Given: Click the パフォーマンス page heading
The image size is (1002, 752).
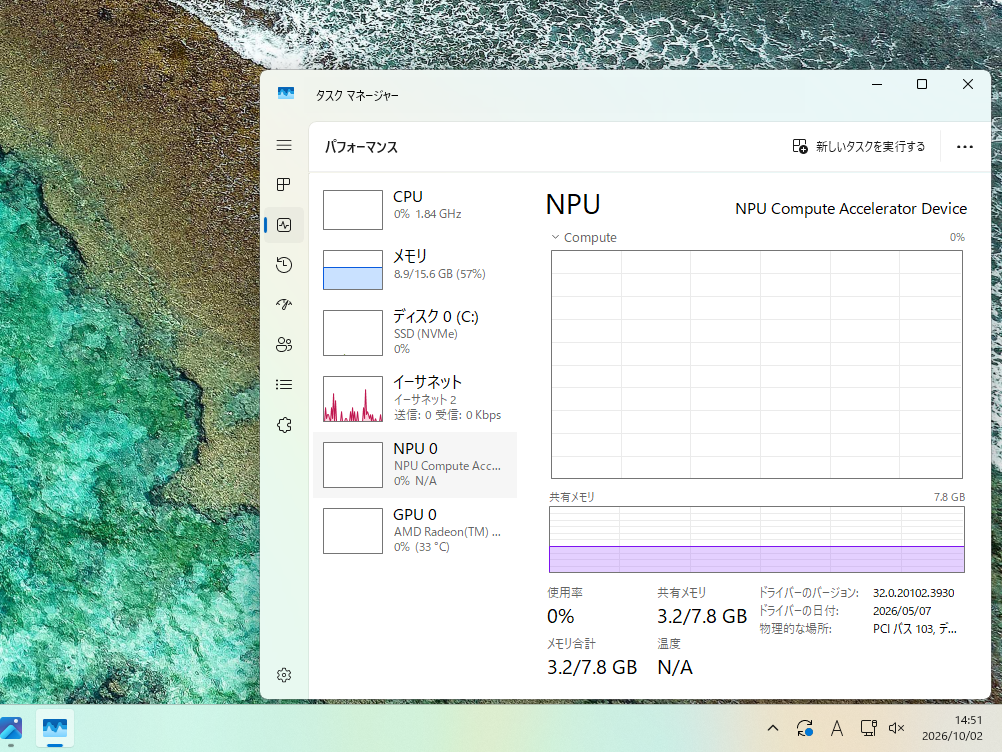Looking at the screenshot, I should tap(361, 147).
